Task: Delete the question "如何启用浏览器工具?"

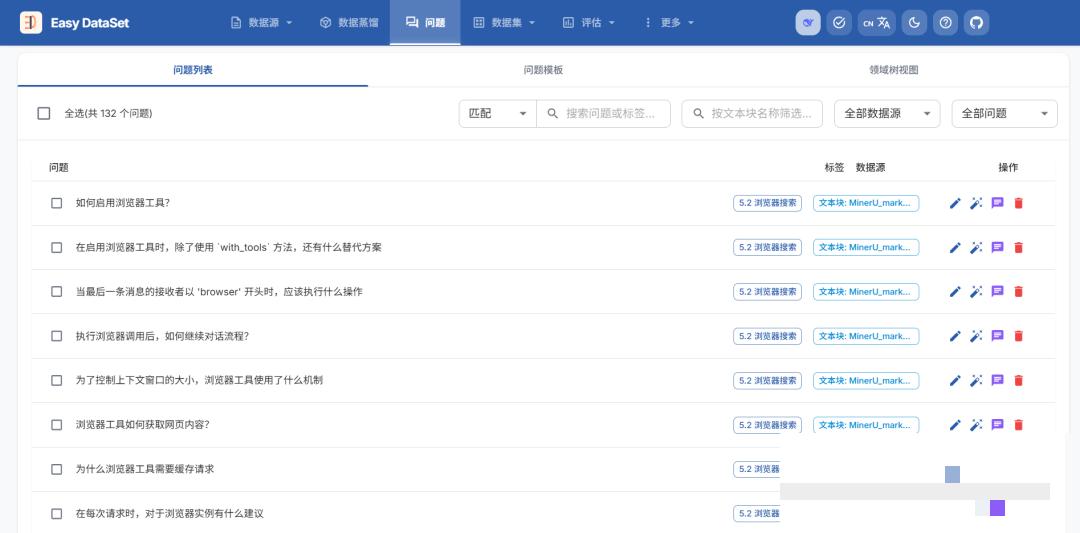Action: coord(1019,203)
